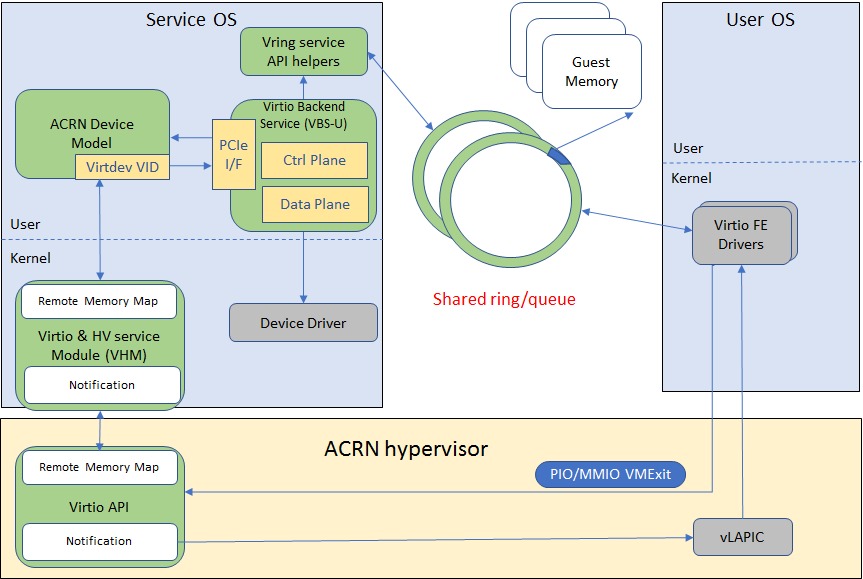Select the Data Plane box
Viewport: 863px width, 579px height.
click(x=314, y=204)
